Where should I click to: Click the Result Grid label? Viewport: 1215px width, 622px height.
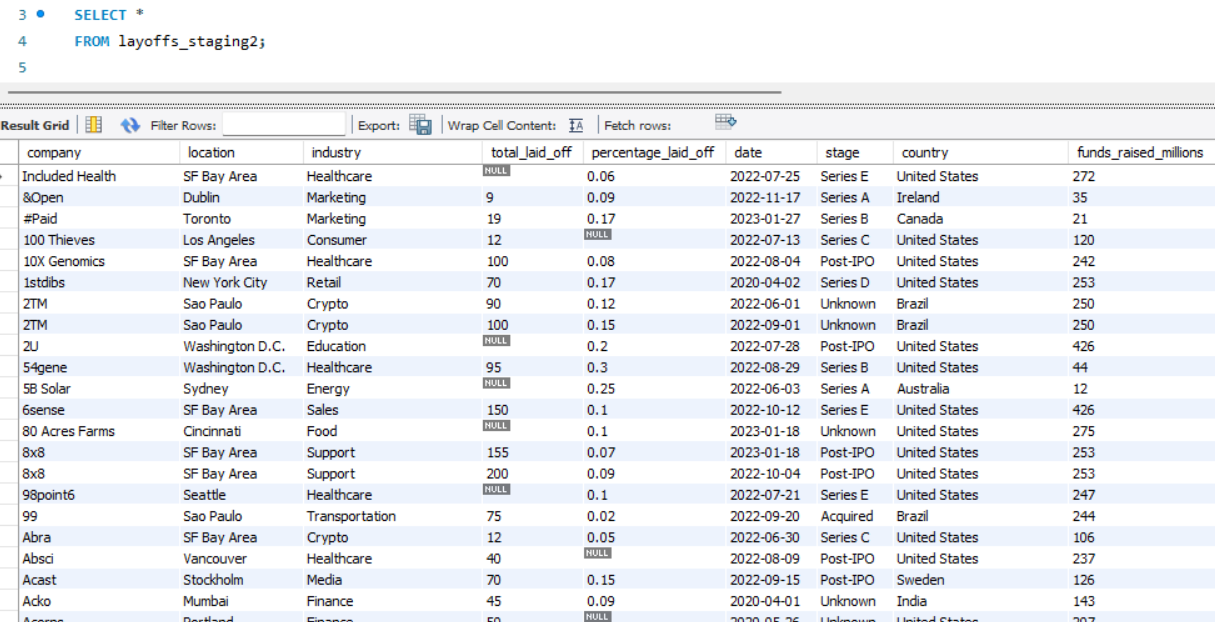pos(35,125)
